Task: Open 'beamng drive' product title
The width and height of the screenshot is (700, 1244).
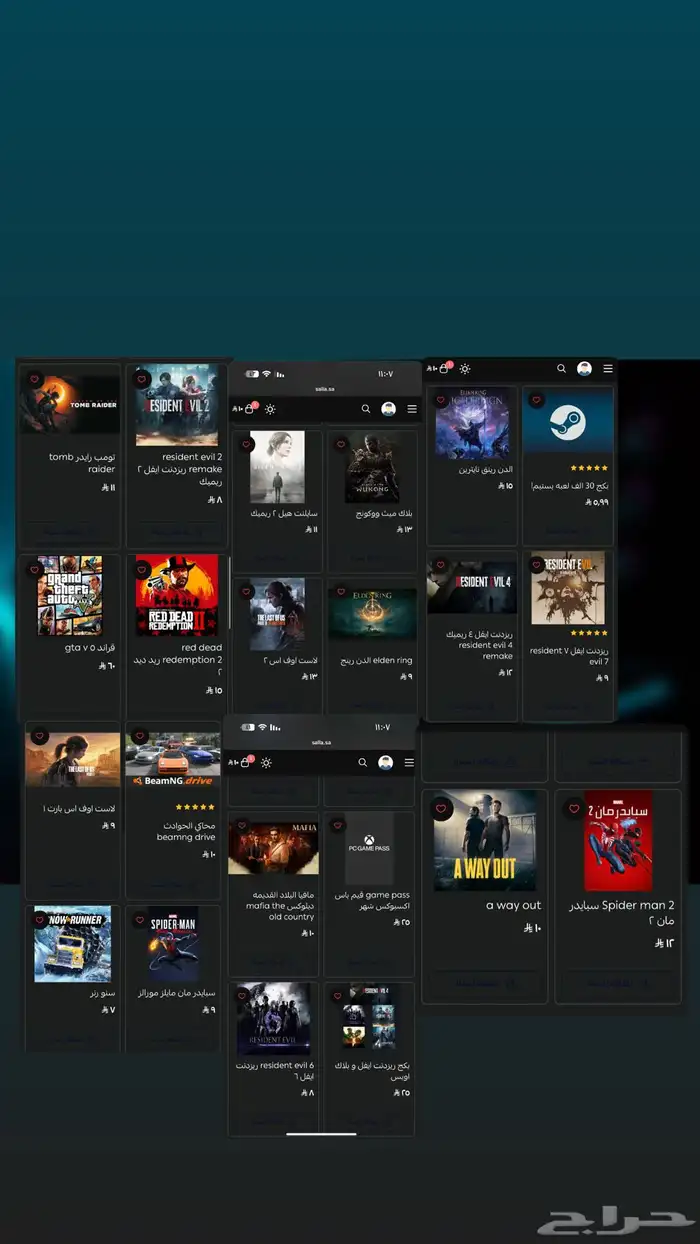Action: click(x=186, y=831)
